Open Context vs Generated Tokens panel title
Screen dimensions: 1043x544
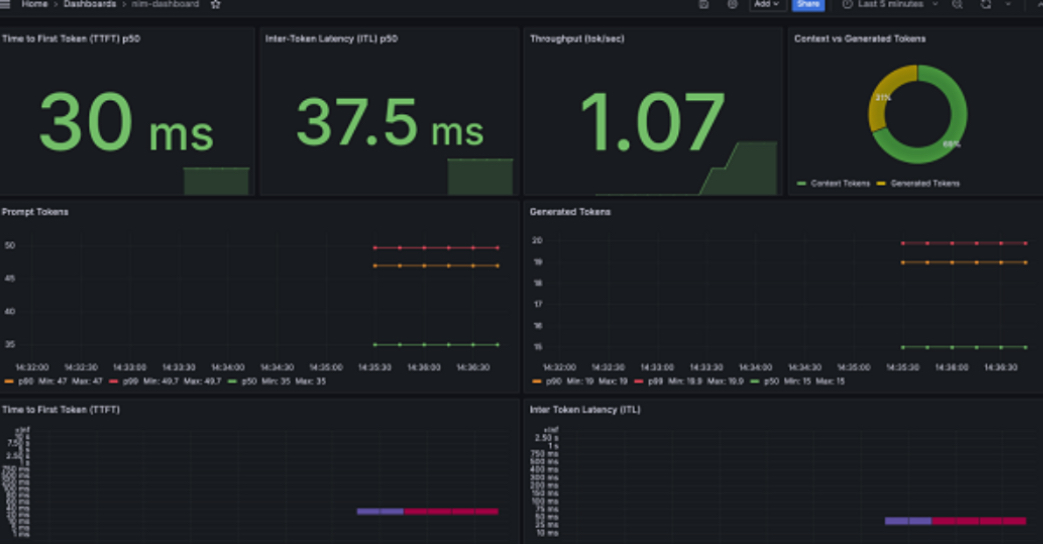click(x=859, y=39)
